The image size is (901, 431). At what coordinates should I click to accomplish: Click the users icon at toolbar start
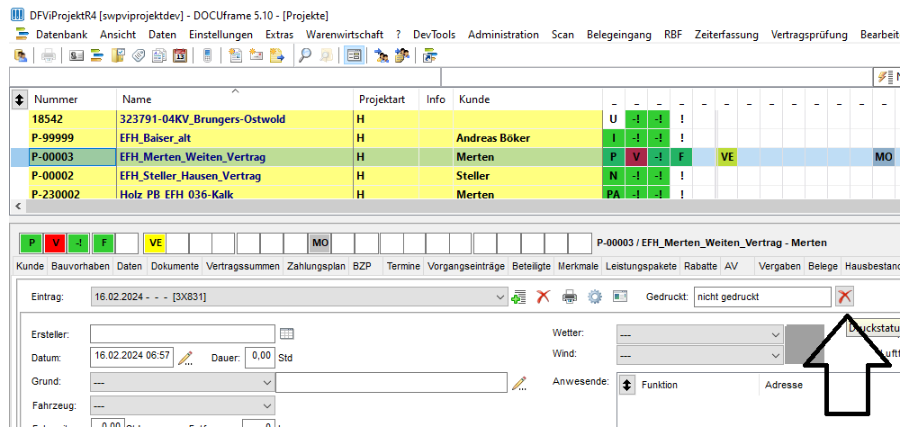[x=20, y=56]
